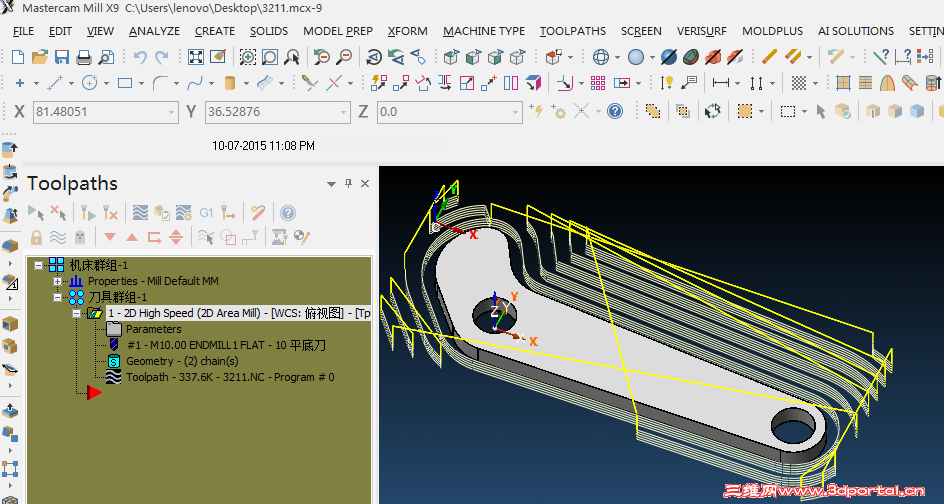Open the Y coordinate dropdown arrow

coord(344,112)
